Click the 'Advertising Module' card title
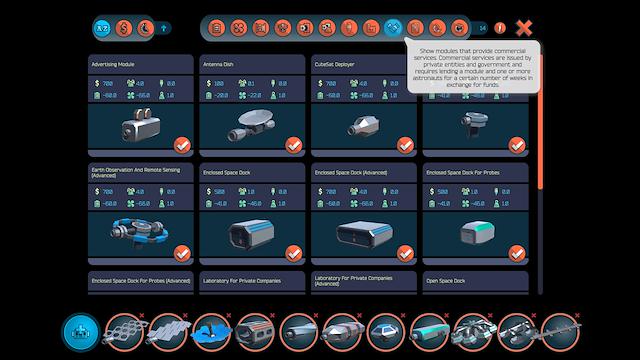This screenshot has width=640, height=360. point(113,64)
